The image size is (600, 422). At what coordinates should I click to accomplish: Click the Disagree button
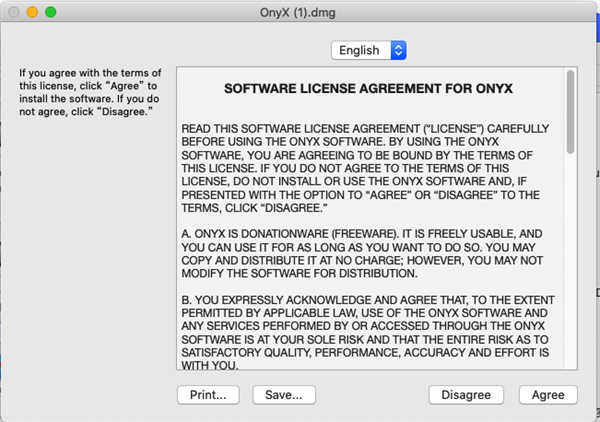tap(466, 394)
